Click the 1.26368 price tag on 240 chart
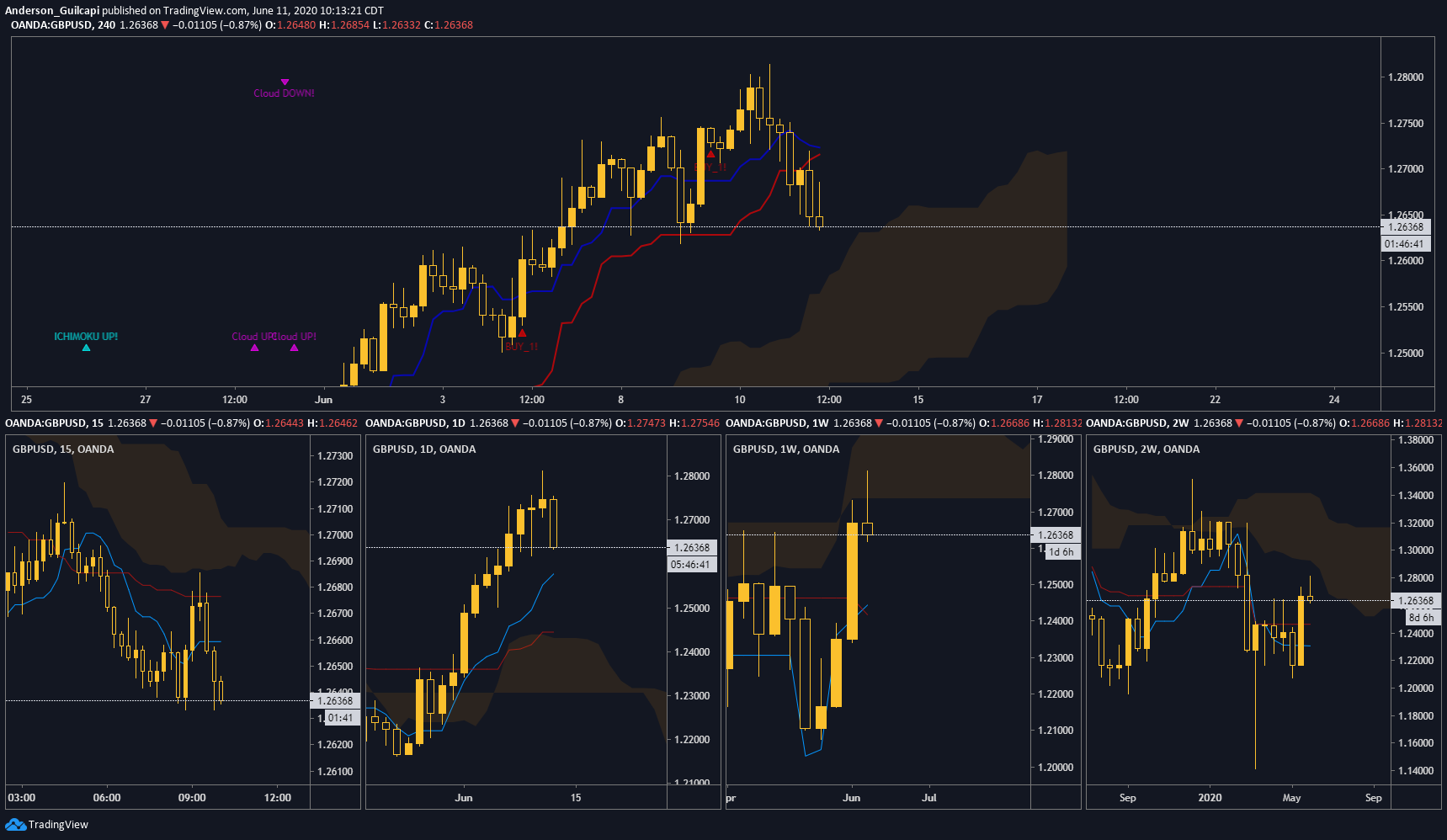The height and width of the screenshot is (840, 1447). [x=1406, y=227]
